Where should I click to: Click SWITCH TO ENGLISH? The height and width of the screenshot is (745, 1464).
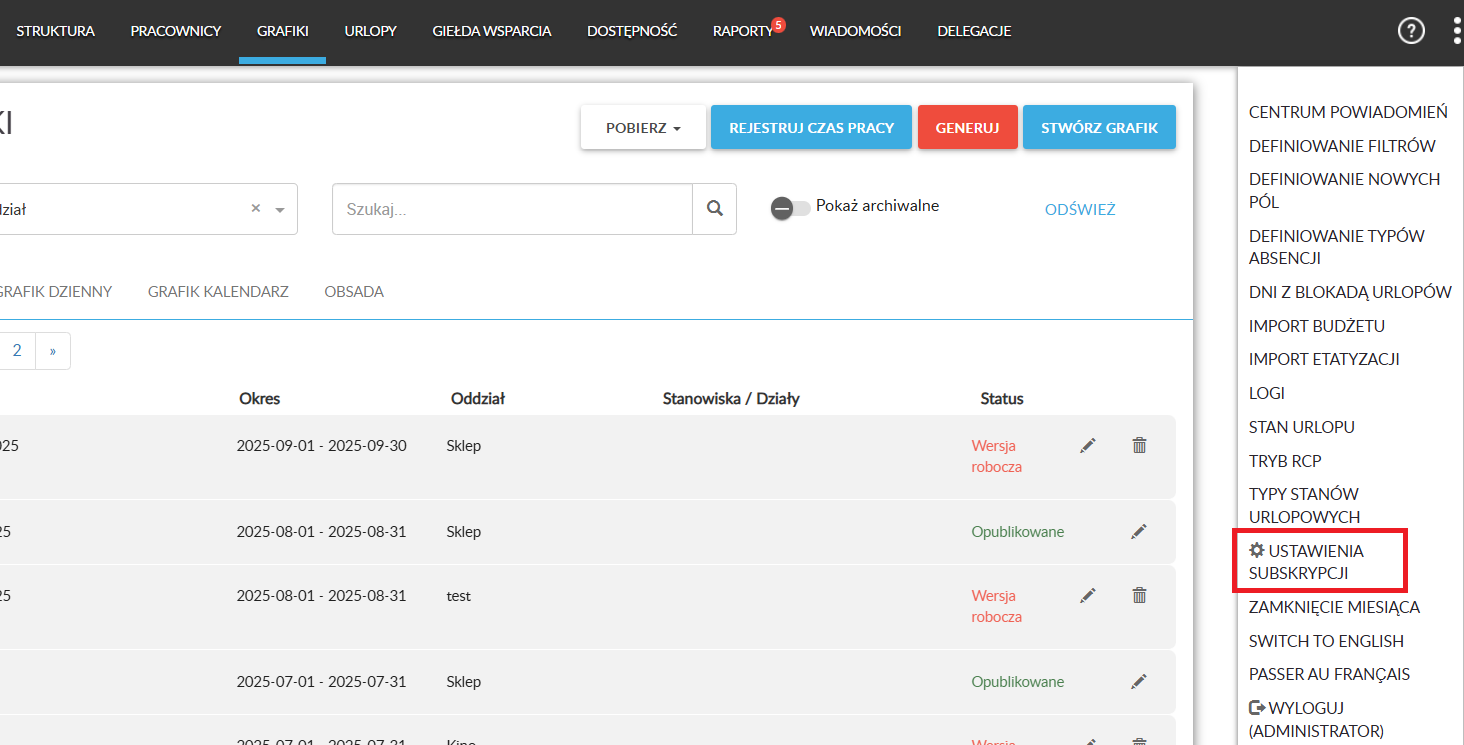1326,641
